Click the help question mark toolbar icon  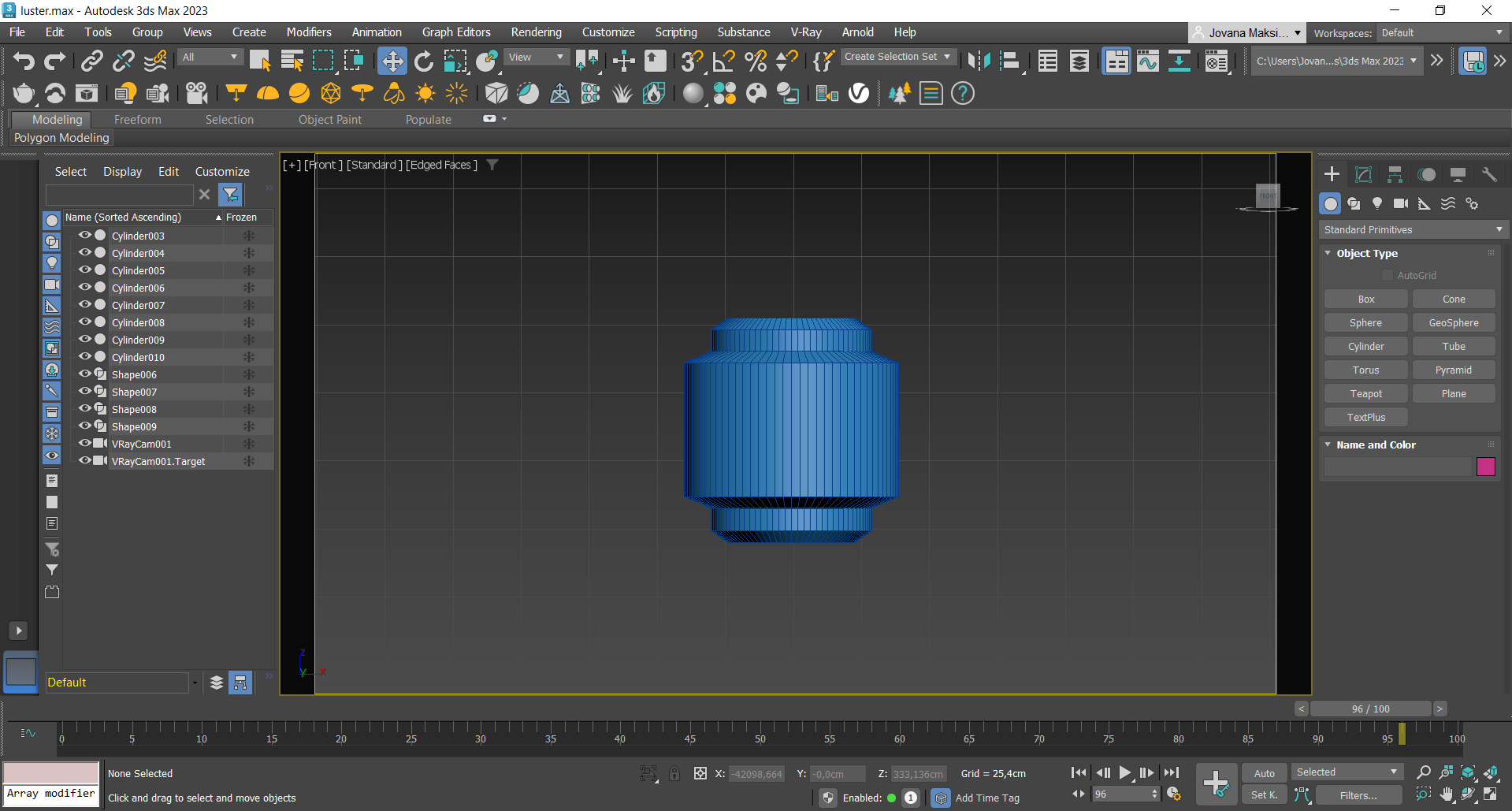pyautogui.click(x=962, y=93)
